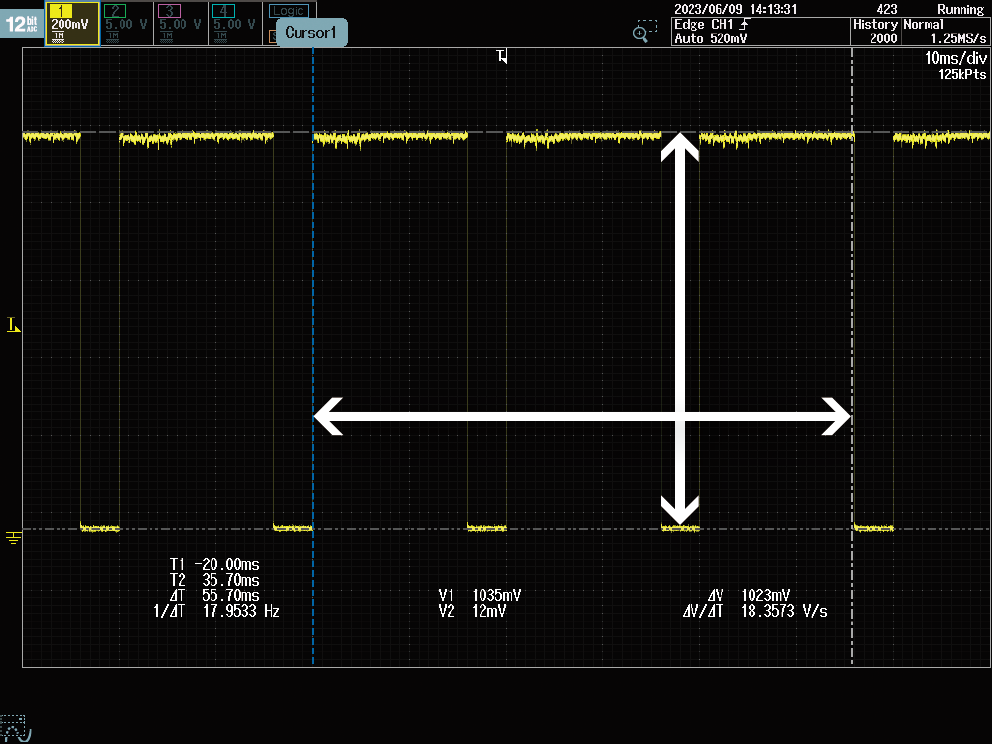
Task: Click the ΔV/ΔT 18.3573 V/s readout
Action: pyautogui.click(x=755, y=611)
